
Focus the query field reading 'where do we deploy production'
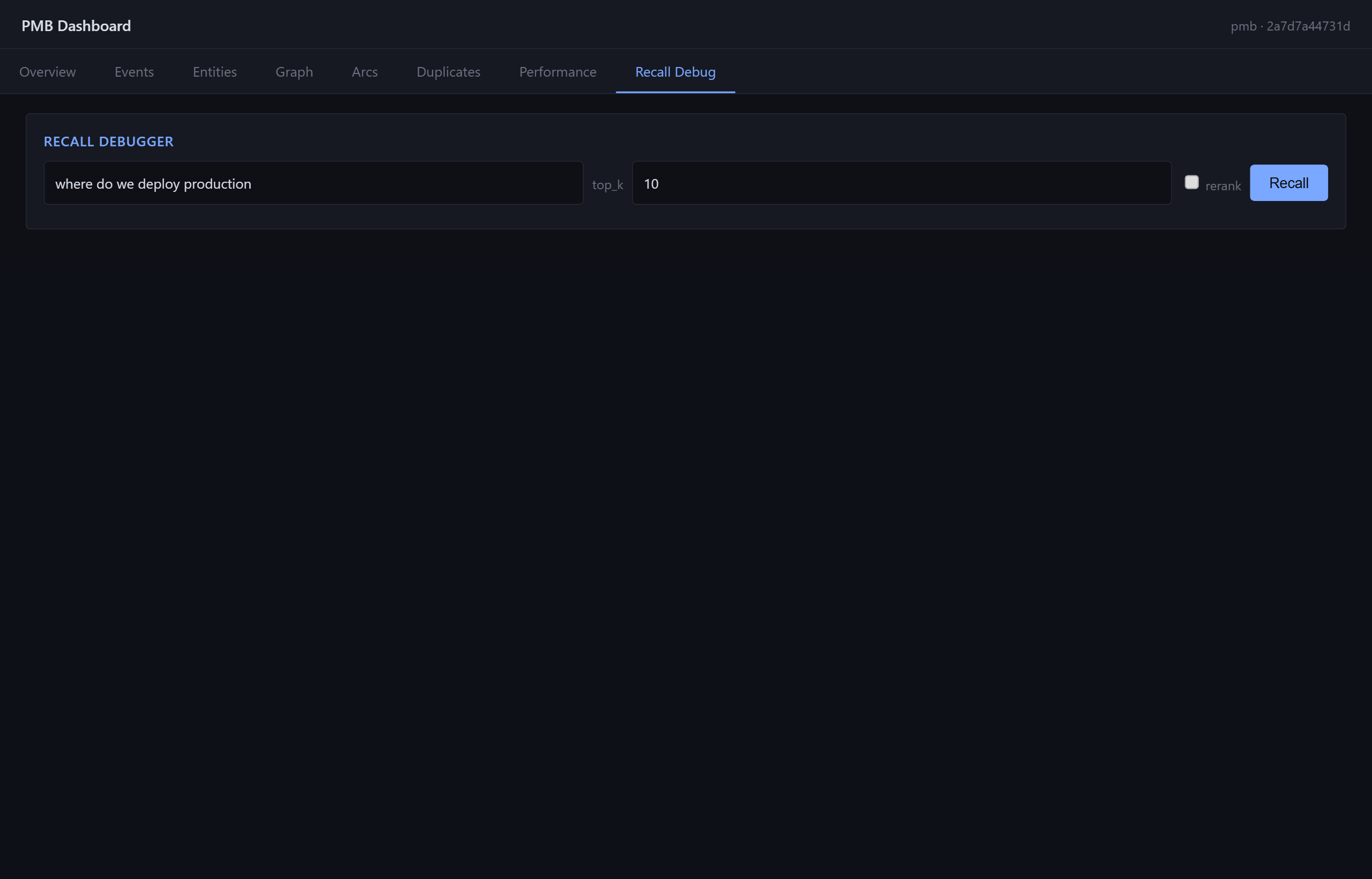pyautogui.click(x=314, y=183)
